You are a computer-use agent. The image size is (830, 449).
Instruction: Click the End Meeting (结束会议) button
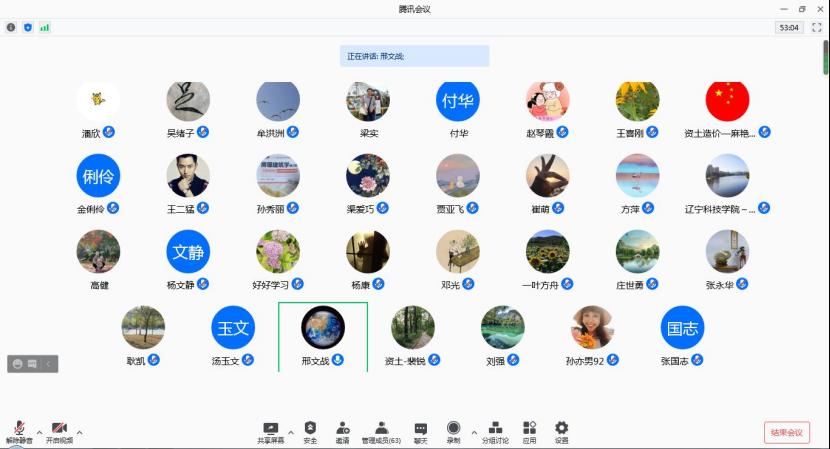click(786, 432)
